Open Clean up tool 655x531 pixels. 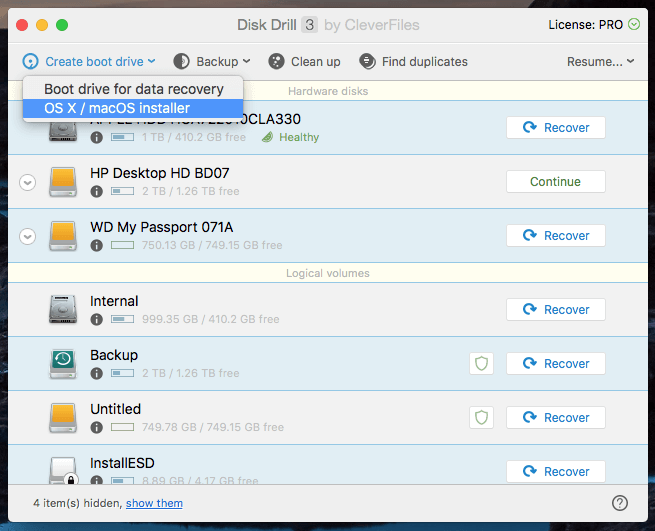pyautogui.click(x=305, y=62)
